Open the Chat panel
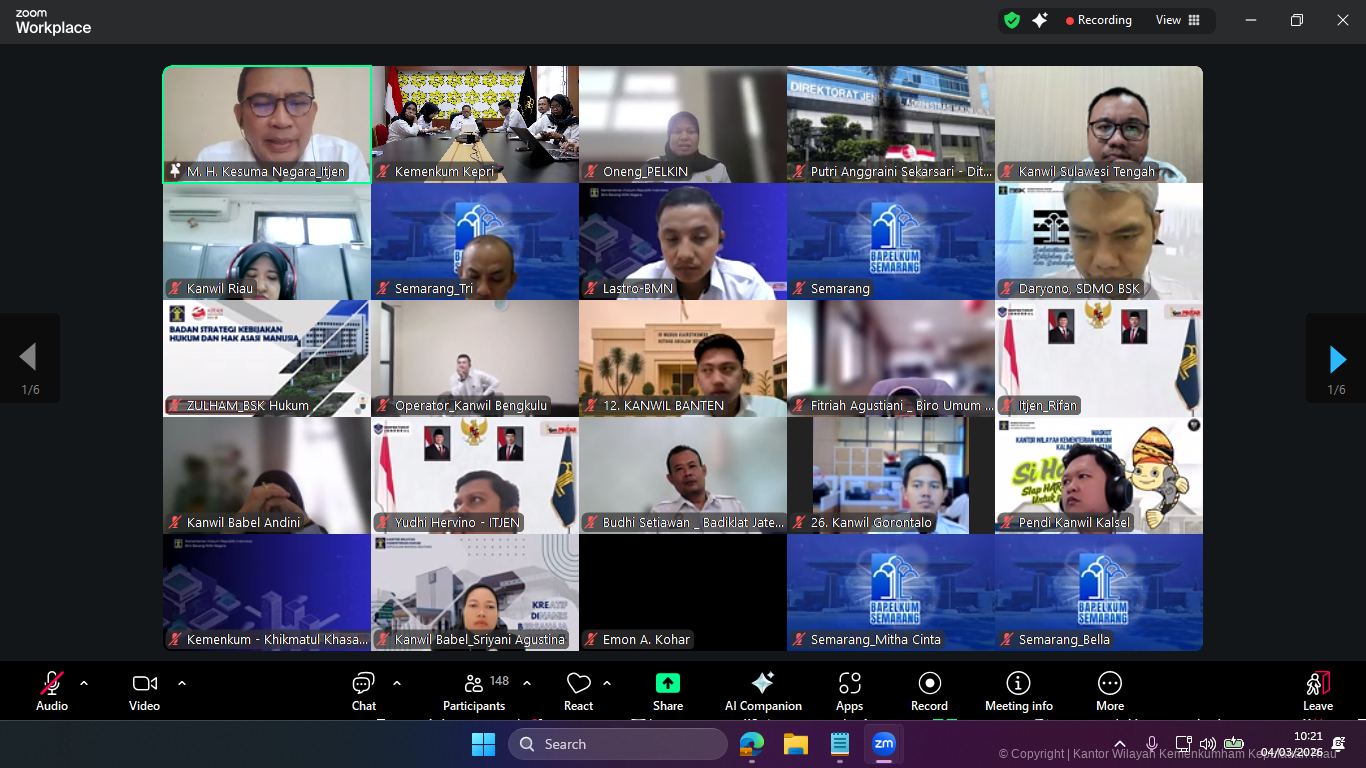Image resolution: width=1366 pixels, height=768 pixels. click(x=363, y=691)
